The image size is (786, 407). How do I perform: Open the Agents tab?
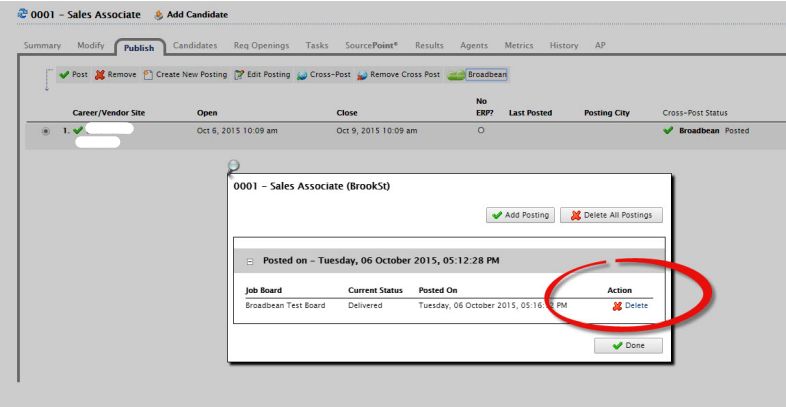coord(474,45)
